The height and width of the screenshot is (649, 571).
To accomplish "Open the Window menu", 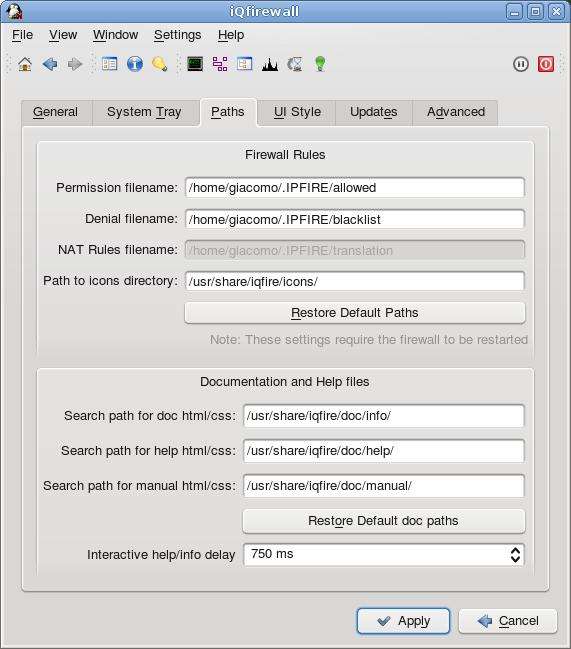I will [x=115, y=35].
